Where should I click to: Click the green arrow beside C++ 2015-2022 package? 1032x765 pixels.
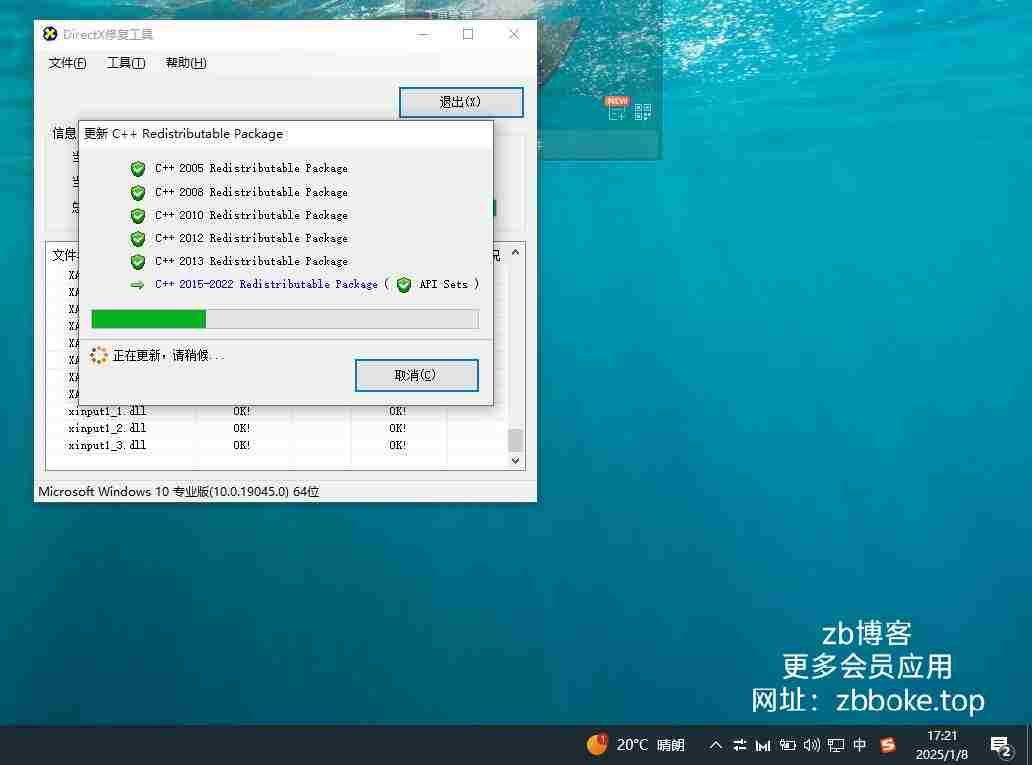click(137, 285)
